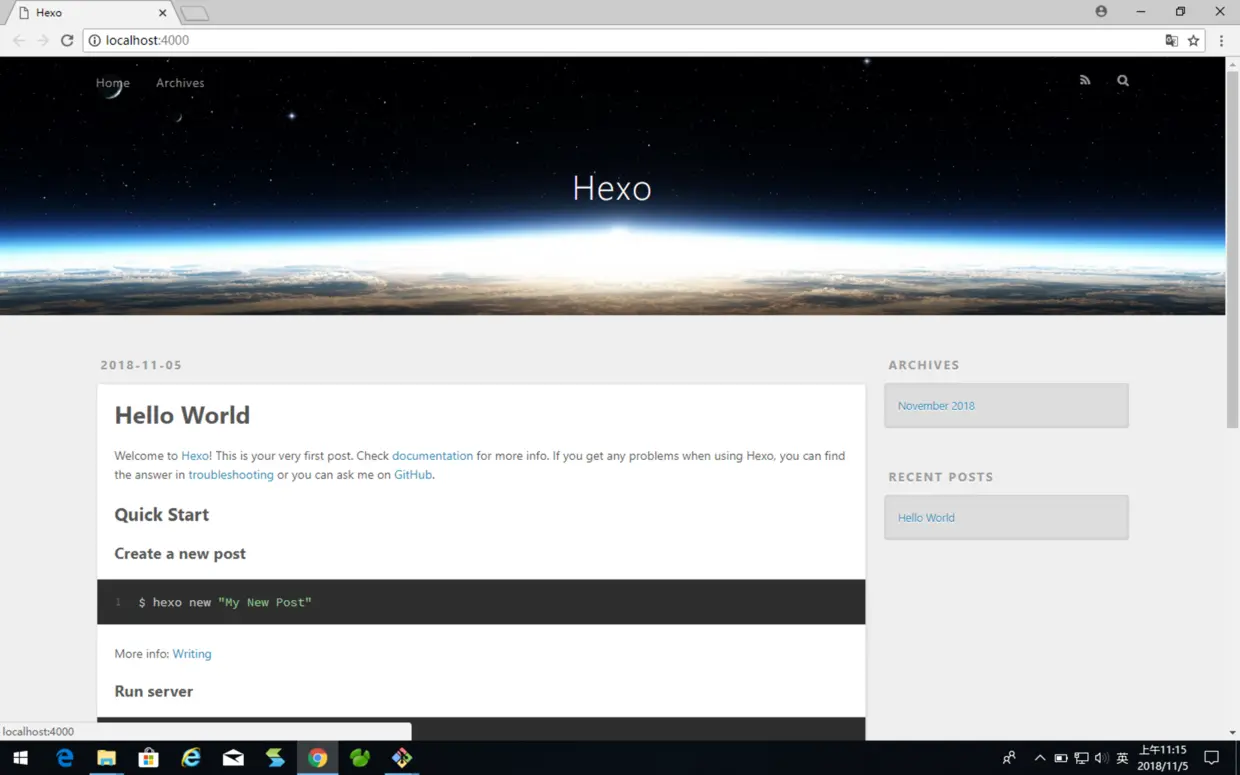
Task: Open Internet Explorer from the taskbar
Action: (190, 758)
